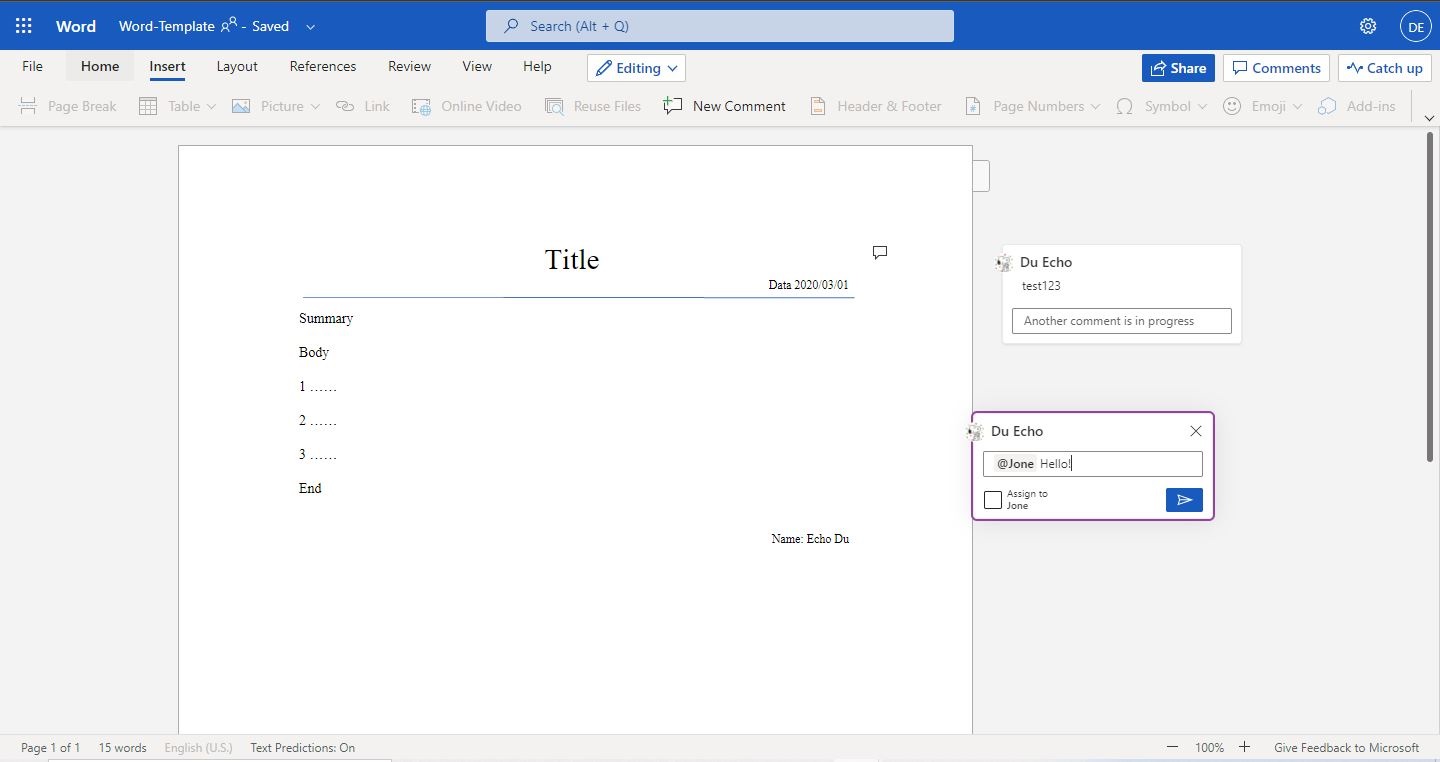Insert a Link from the ribbon
Screen dimensions: 1440x762
click(x=362, y=106)
